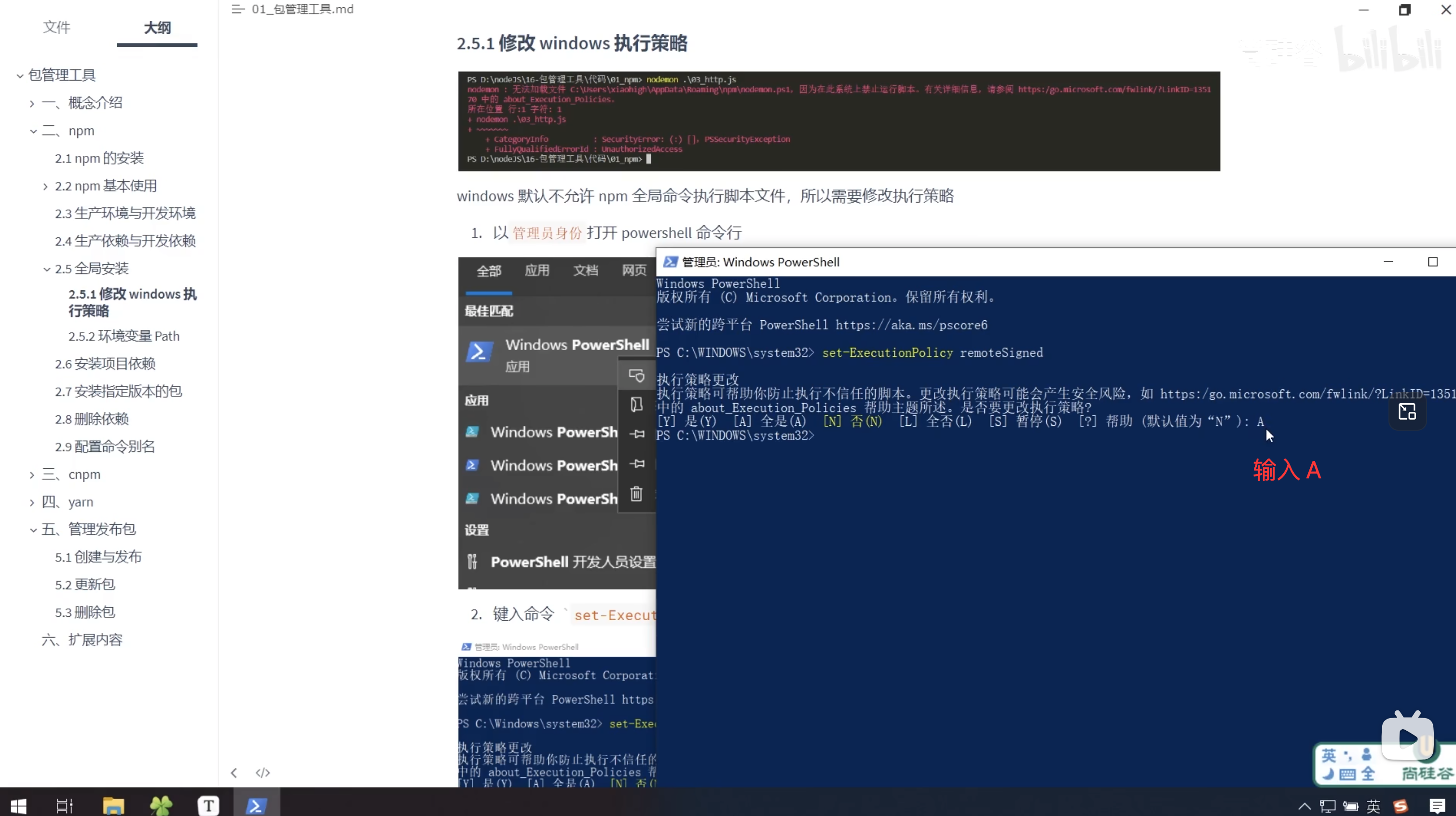This screenshot has width=1456, height=816.
Task: Collapse the 二、npm outline section
Action: (33, 131)
